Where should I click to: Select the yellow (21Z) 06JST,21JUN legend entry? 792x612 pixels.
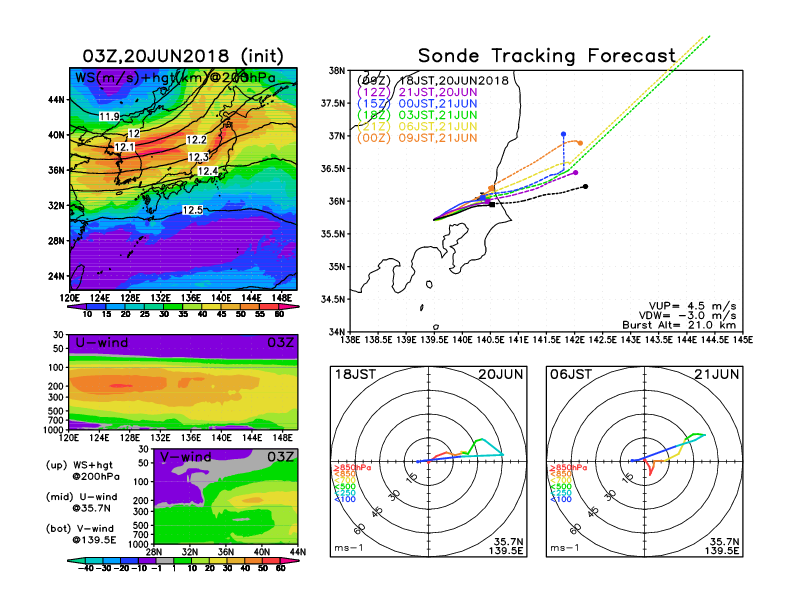pos(417,126)
